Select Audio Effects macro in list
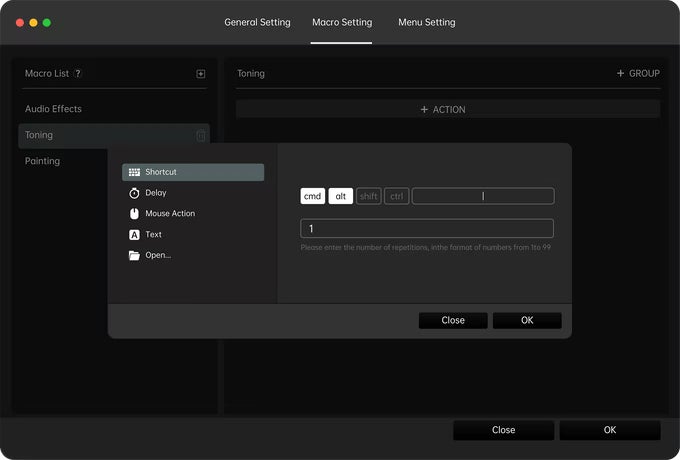The image size is (680, 460). pos(54,109)
